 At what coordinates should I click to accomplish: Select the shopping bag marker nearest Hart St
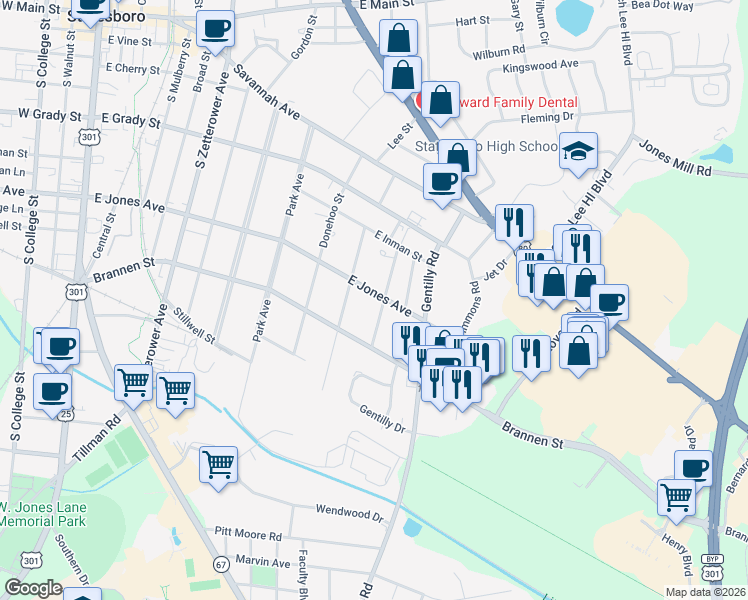pyautogui.click(x=399, y=38)
